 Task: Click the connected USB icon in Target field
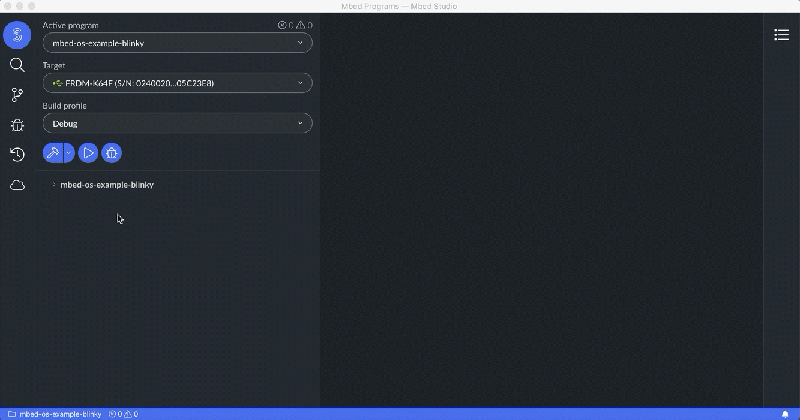(x=58, y=83)
